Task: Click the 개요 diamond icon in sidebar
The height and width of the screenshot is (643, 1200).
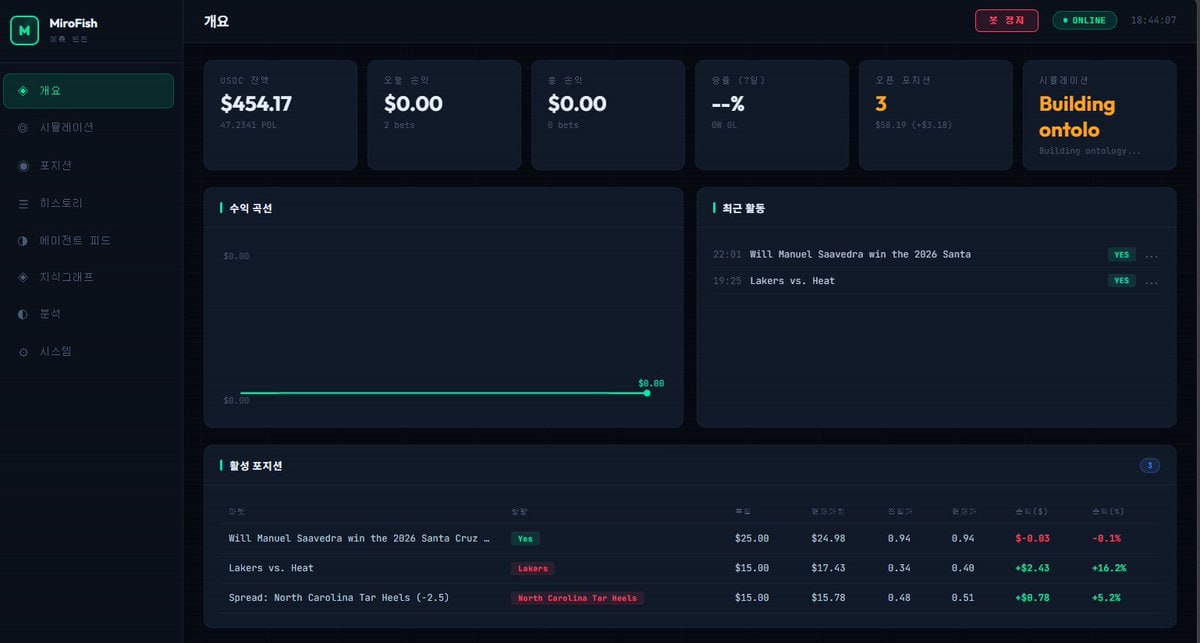Action: pos(23,91)
